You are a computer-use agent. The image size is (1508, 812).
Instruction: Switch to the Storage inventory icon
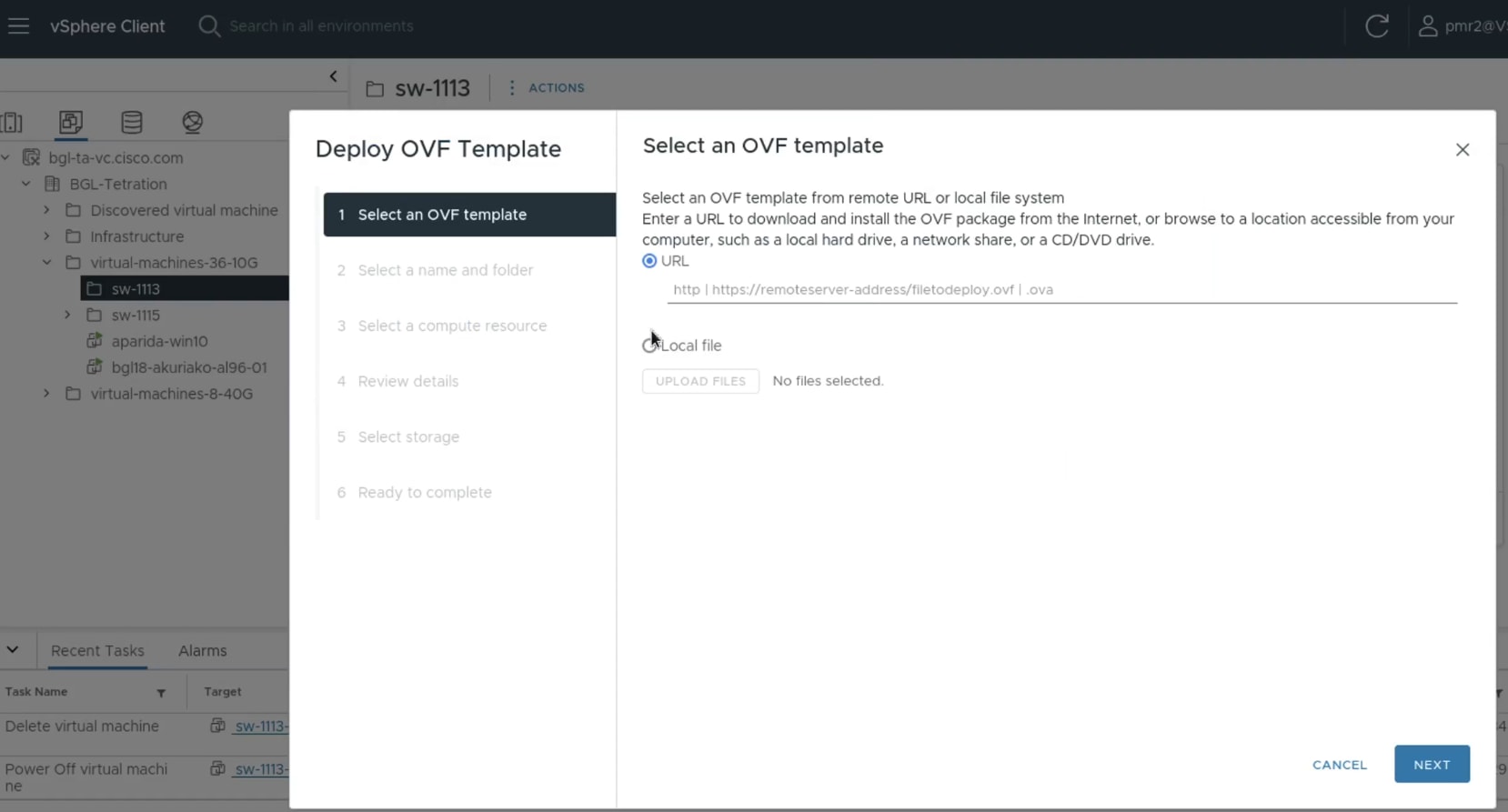[x=131, y=123]
